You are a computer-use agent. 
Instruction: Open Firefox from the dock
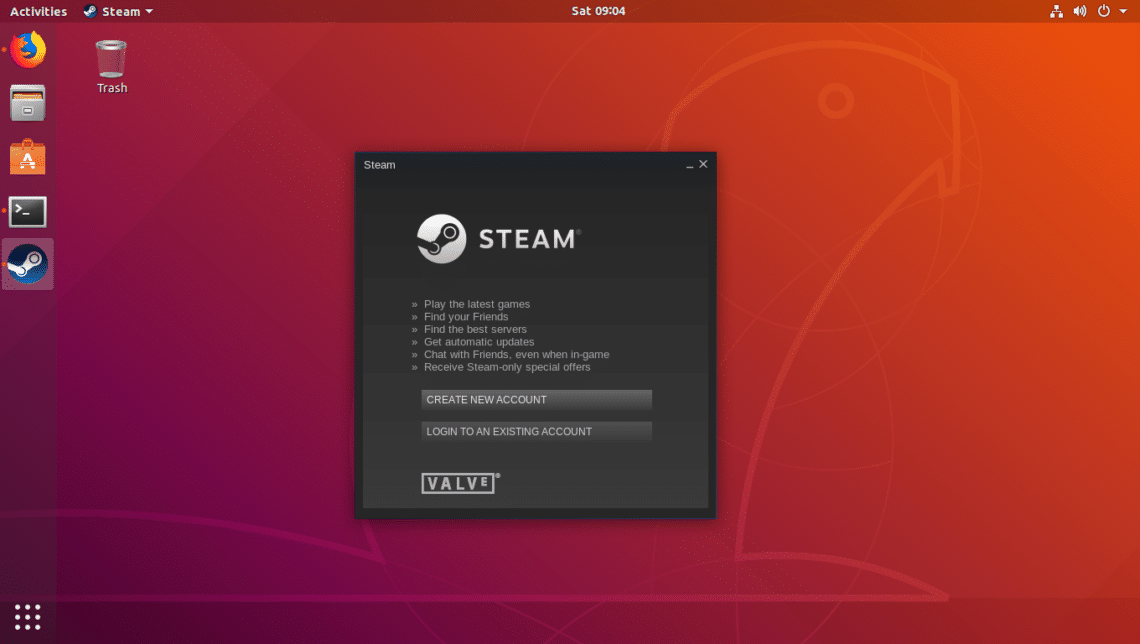28,50
